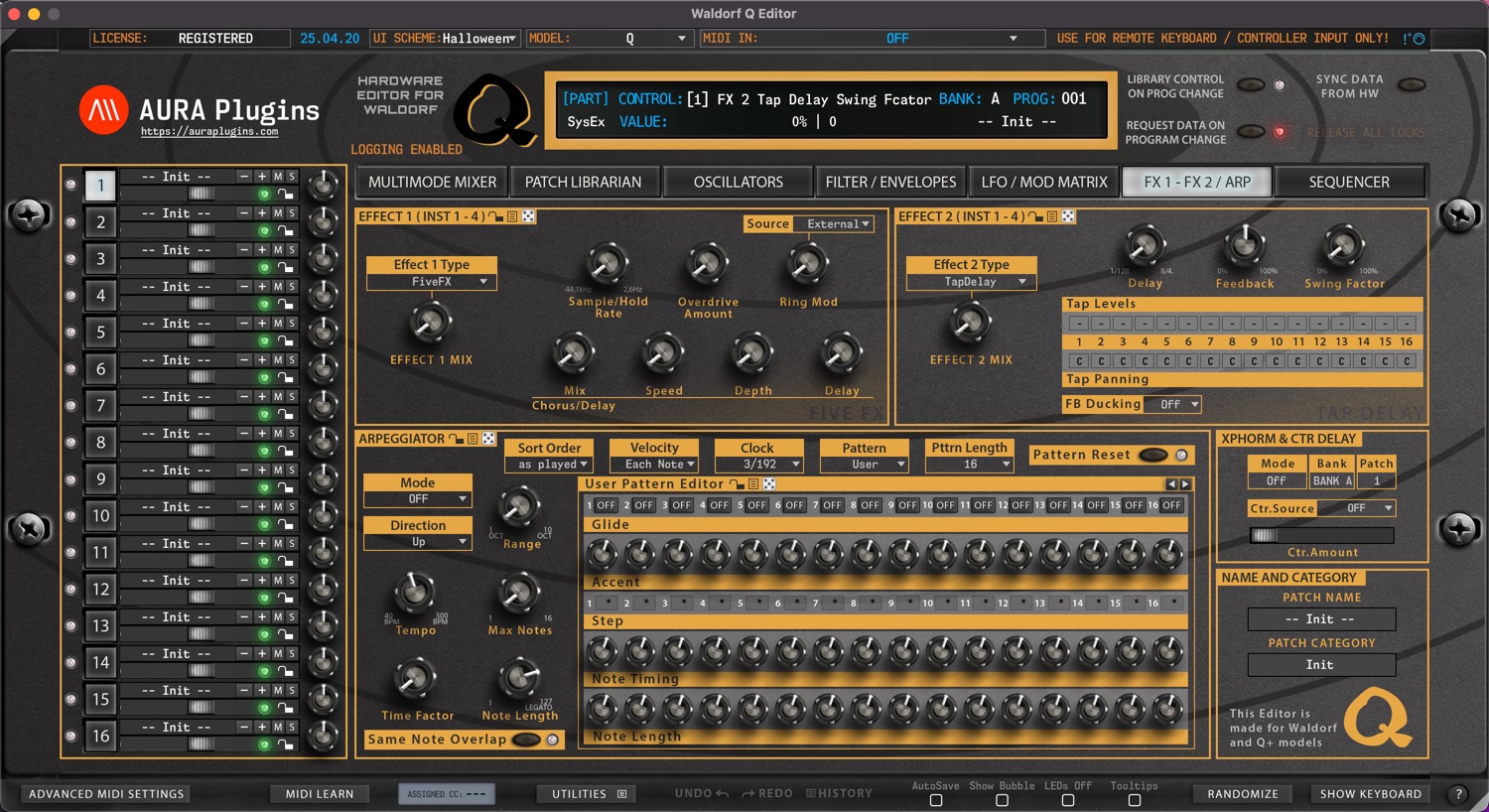
Task: Click the AURA Plugins red logo
Action: click(x=103, y=110)
